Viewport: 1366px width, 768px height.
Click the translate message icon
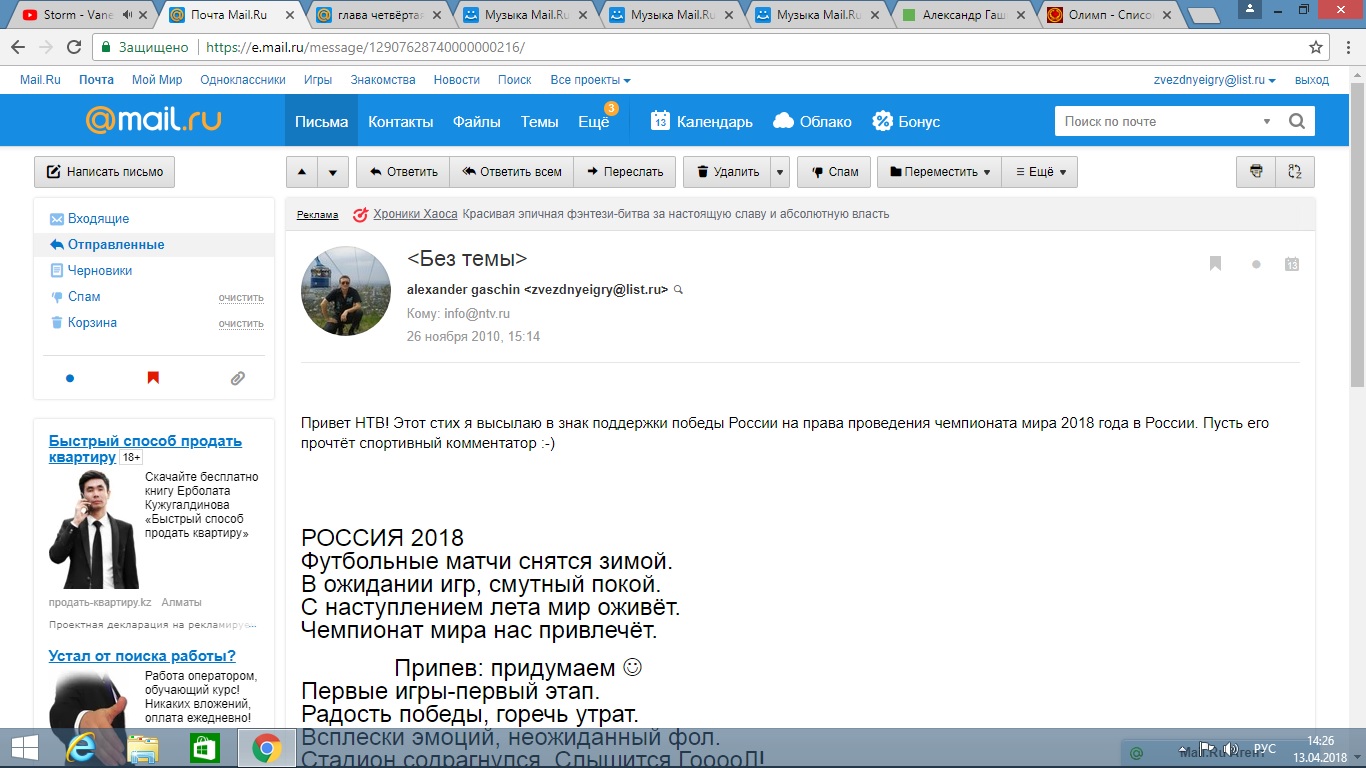(x=1295, y=172)
